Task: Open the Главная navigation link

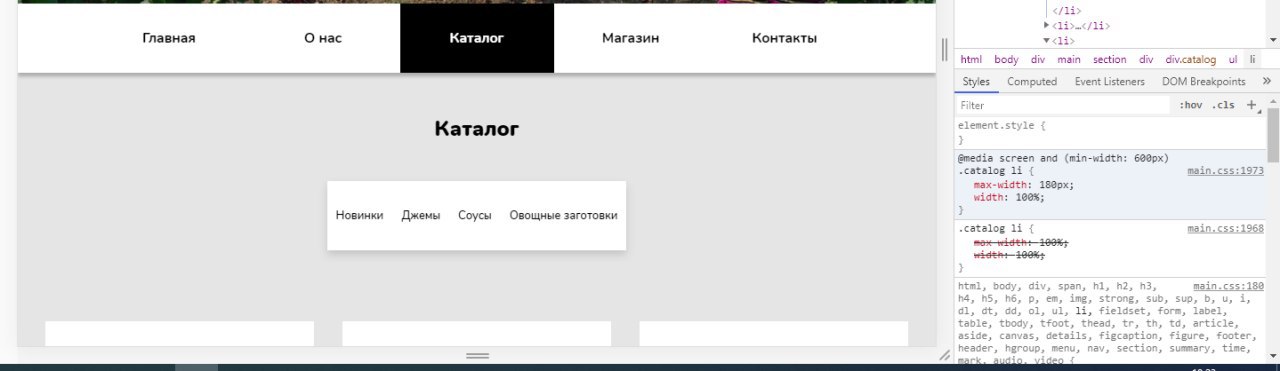Action: (169, 38)
